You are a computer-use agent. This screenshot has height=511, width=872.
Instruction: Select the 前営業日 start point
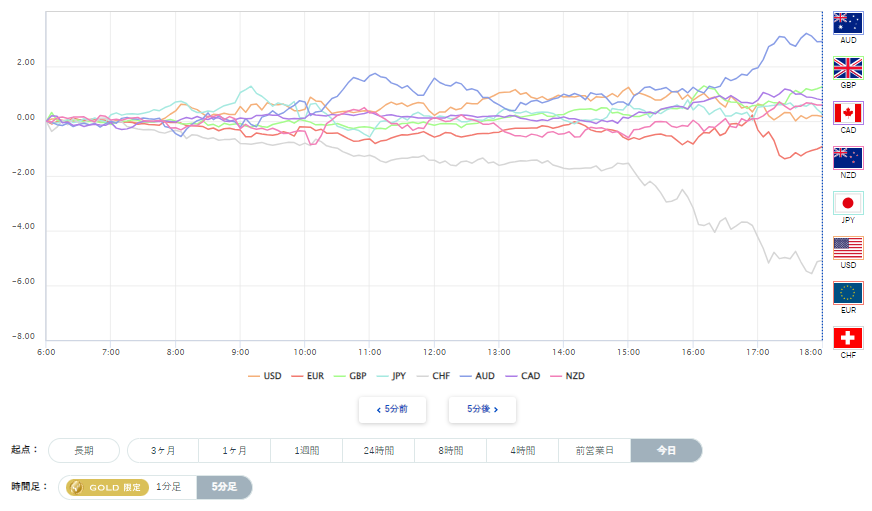(594, 450)
